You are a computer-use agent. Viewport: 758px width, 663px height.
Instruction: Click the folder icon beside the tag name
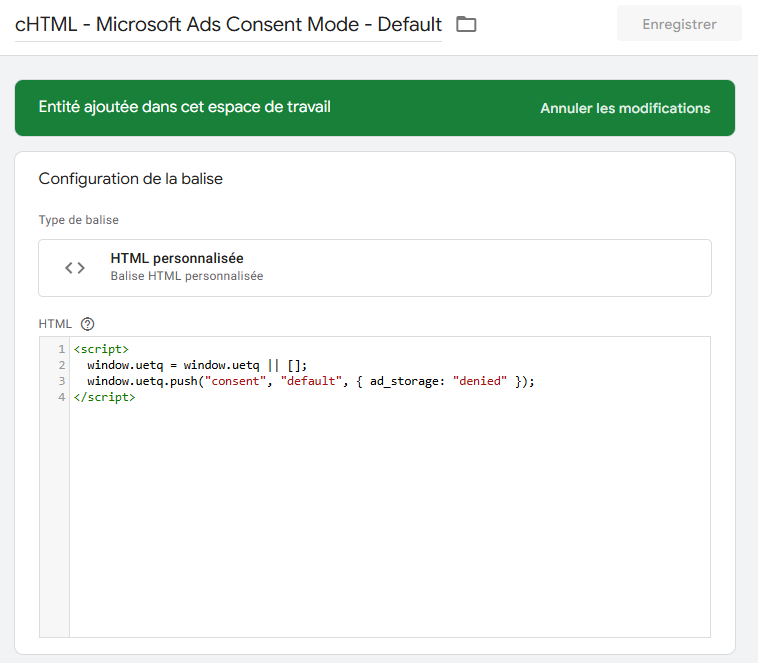click(x=466, y=24)
